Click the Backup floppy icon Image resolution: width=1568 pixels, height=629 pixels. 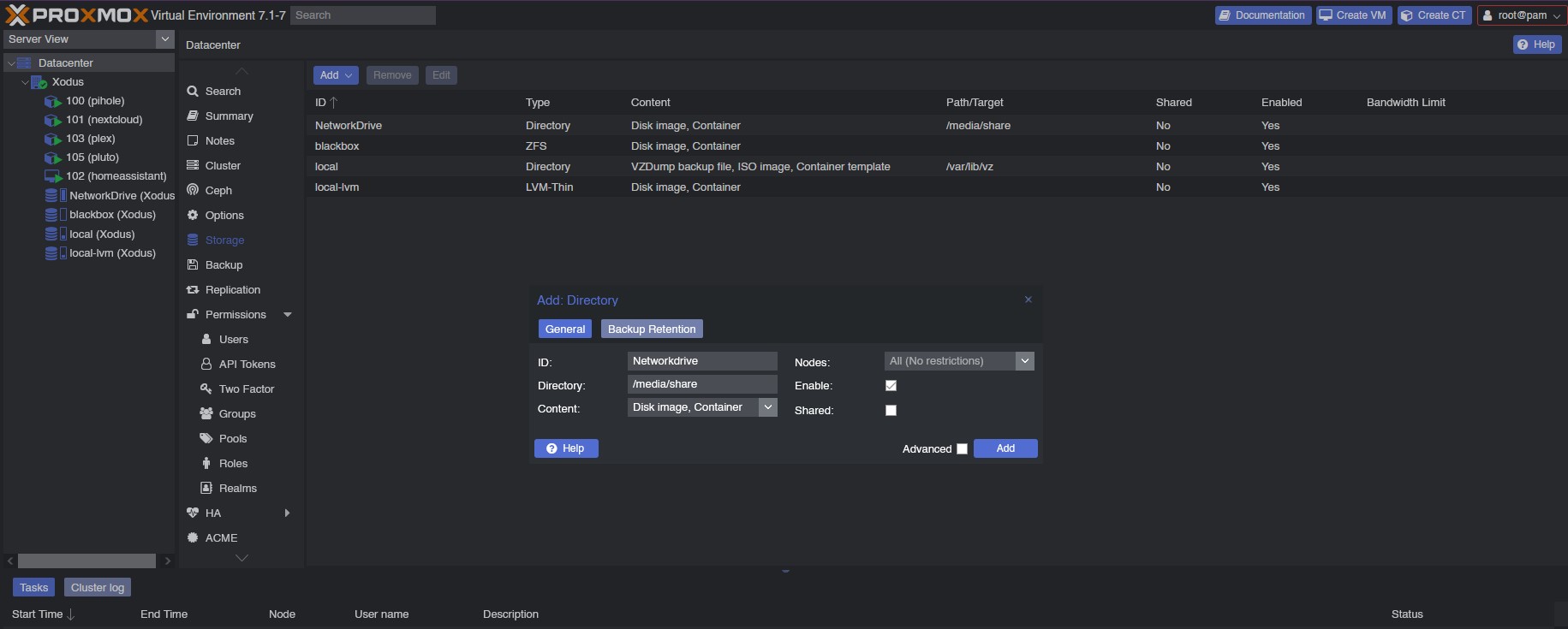point(193,264)
